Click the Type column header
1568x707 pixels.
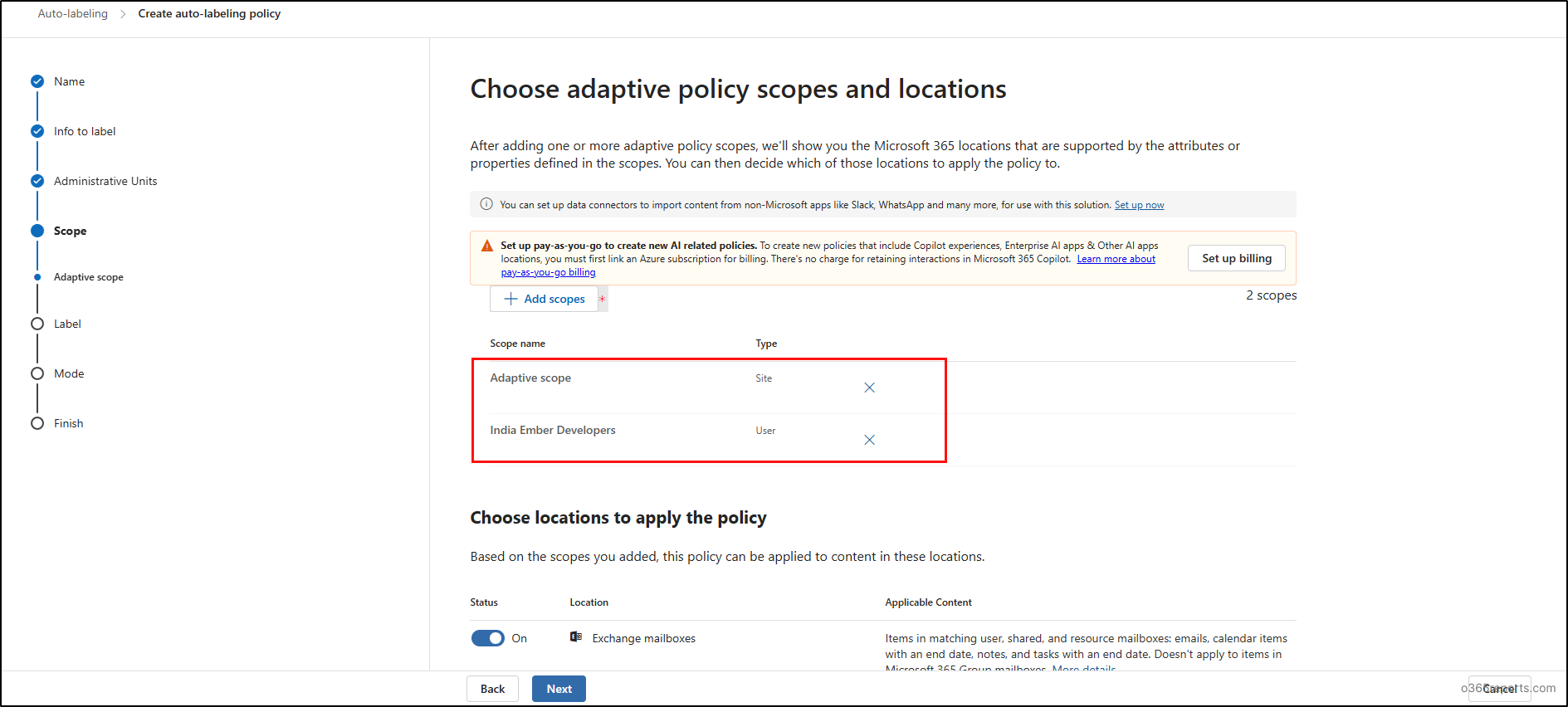point(766,344)
